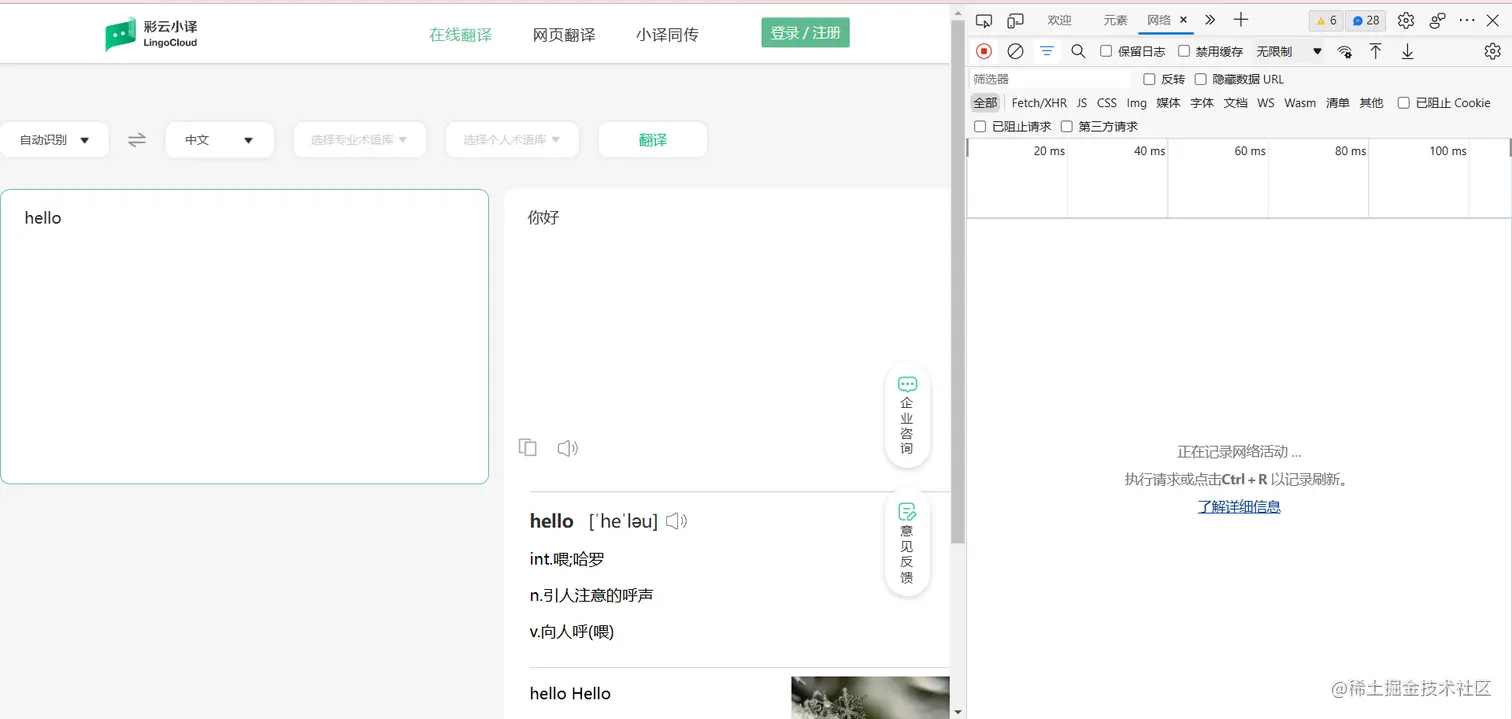Screen dimensions: 1512x719
Task: Open the DevTools settings gear in the tab bar
Action: (1406, 20)
